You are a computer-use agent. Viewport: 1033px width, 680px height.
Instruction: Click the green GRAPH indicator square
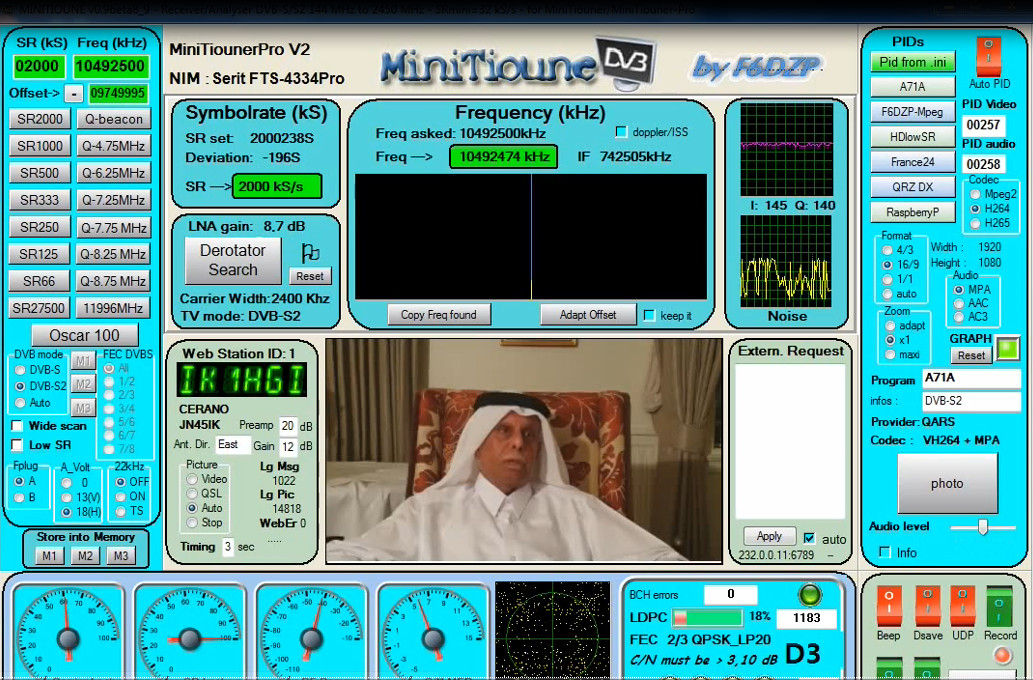click(x=1008, y=349)
